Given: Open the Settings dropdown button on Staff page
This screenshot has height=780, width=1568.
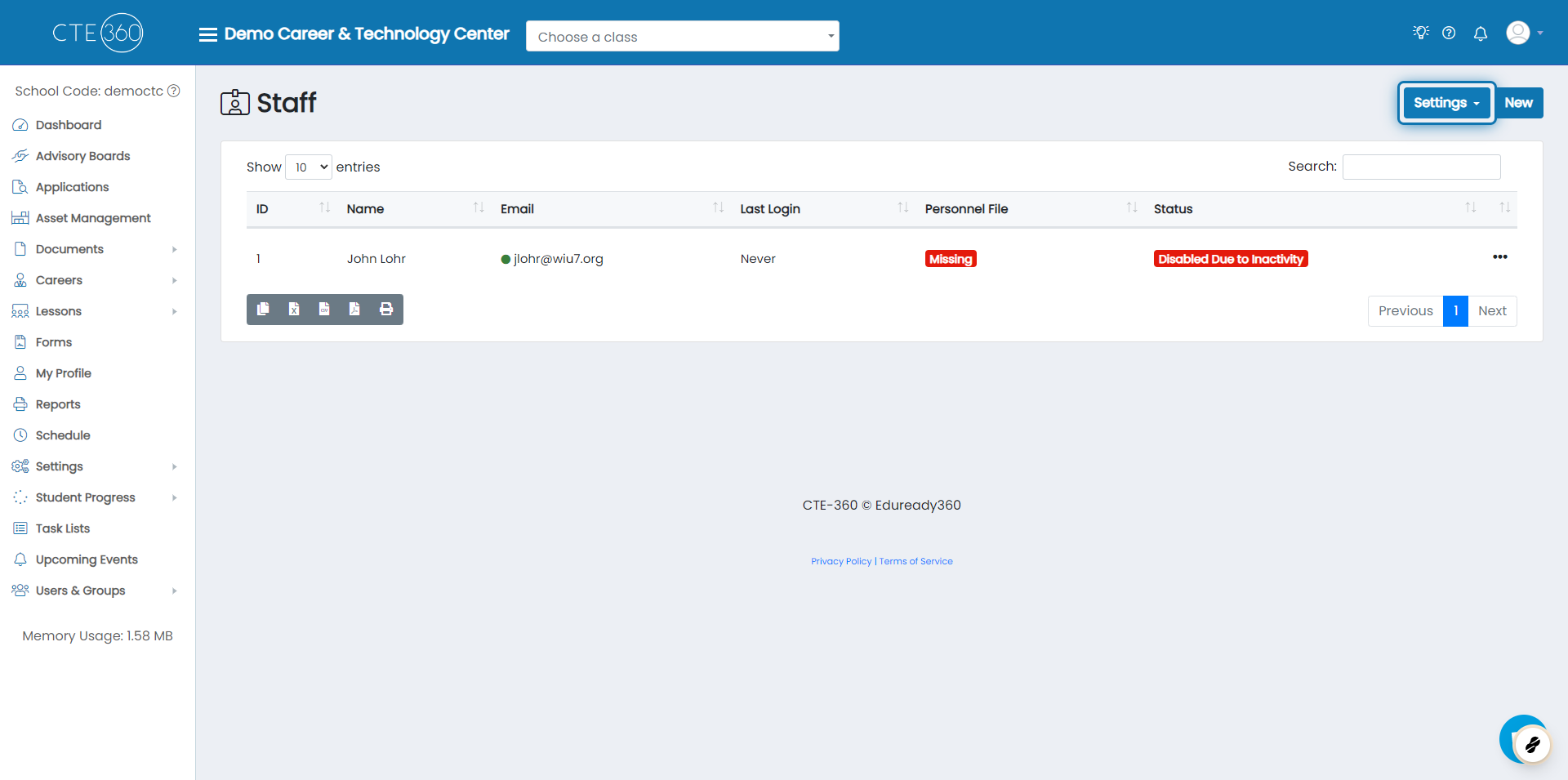Looking at the screenshot, I should pyautogui.click(x=1445, y=103).
